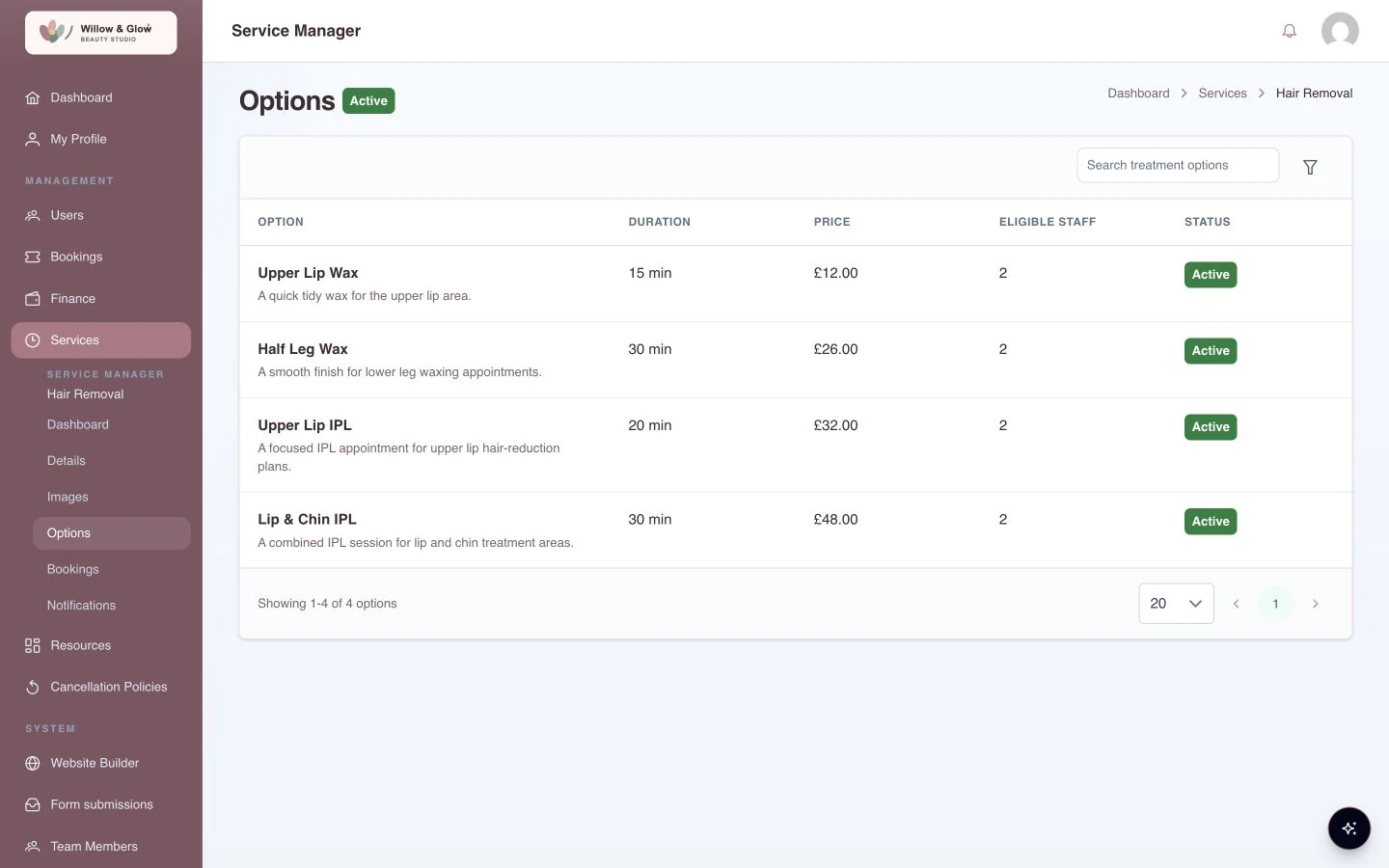Open Finance menu item
The image size is (1389, 868).
click(101, 298)
